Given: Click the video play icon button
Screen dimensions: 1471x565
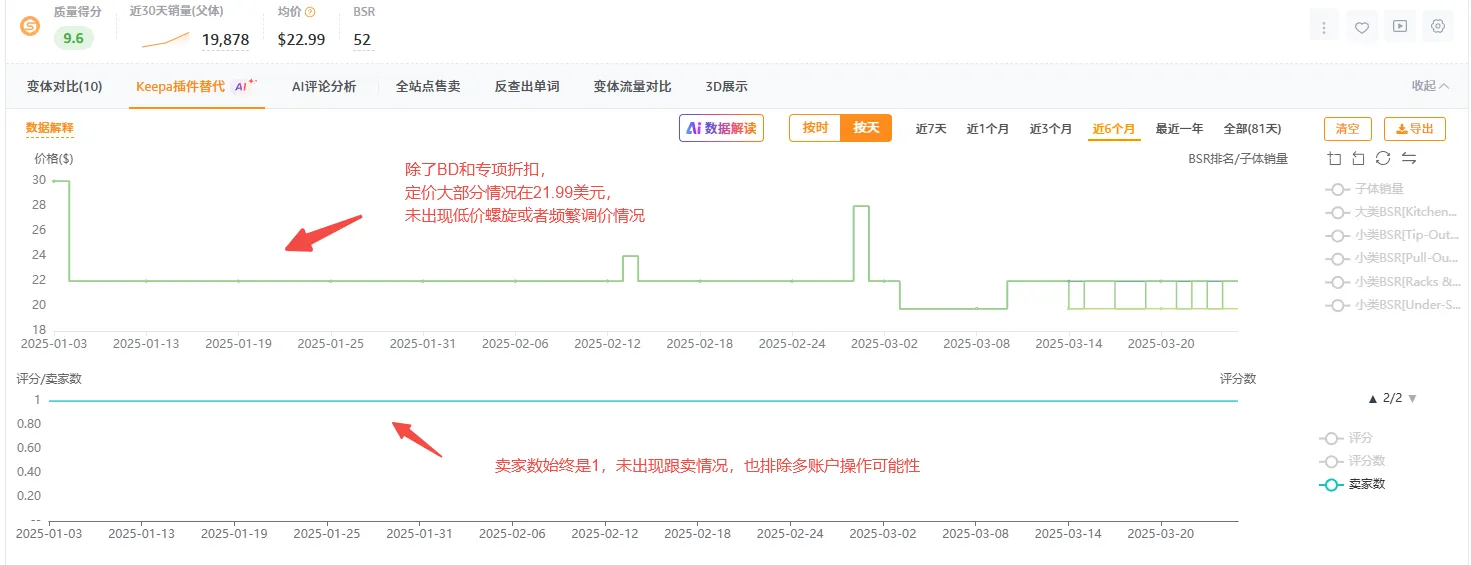Looking at the screenshot, I should coord(1400,27).
